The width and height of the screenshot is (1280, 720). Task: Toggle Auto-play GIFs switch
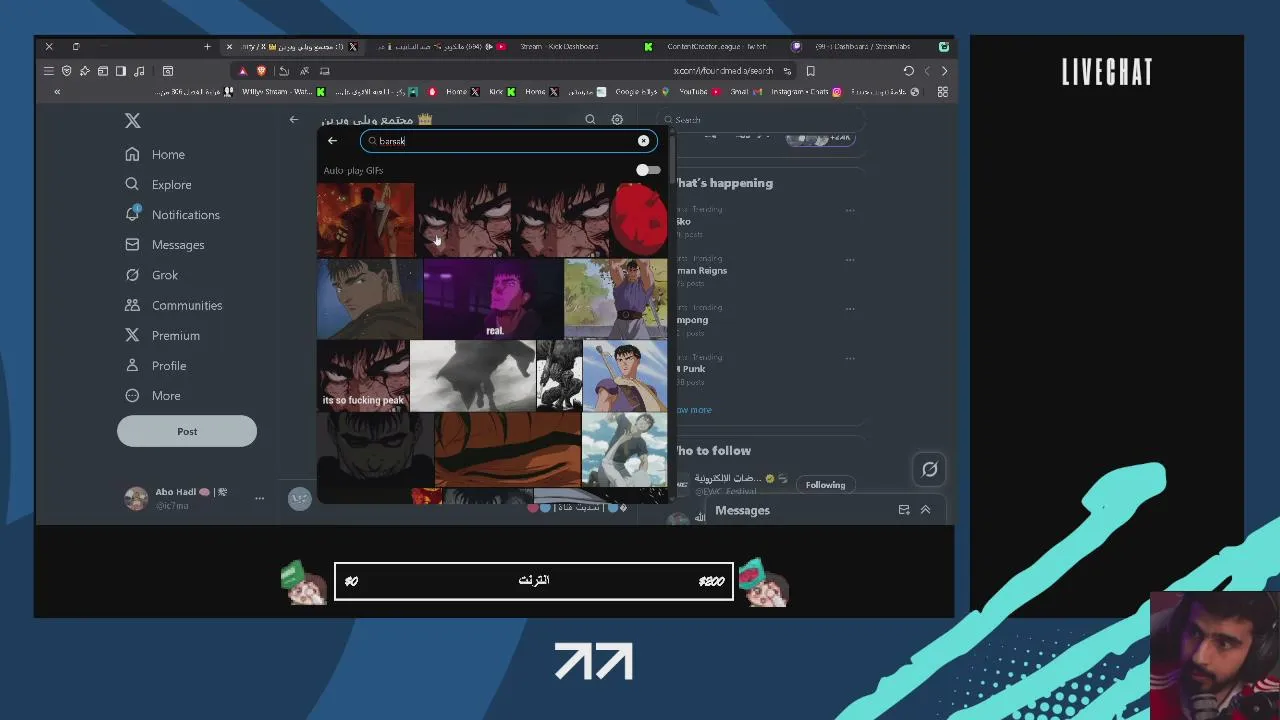[648, 170]
